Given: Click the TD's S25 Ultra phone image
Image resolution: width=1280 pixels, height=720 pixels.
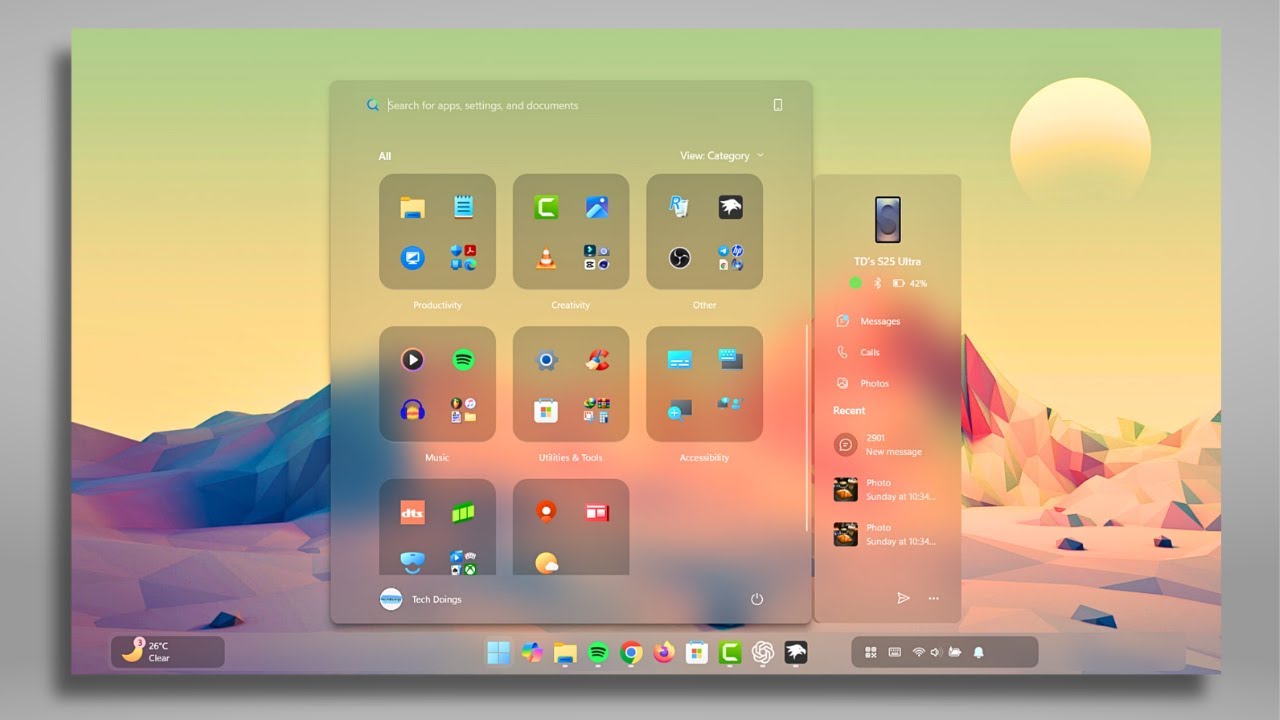Looking at the screenshot, I should (x=888, y=220).
